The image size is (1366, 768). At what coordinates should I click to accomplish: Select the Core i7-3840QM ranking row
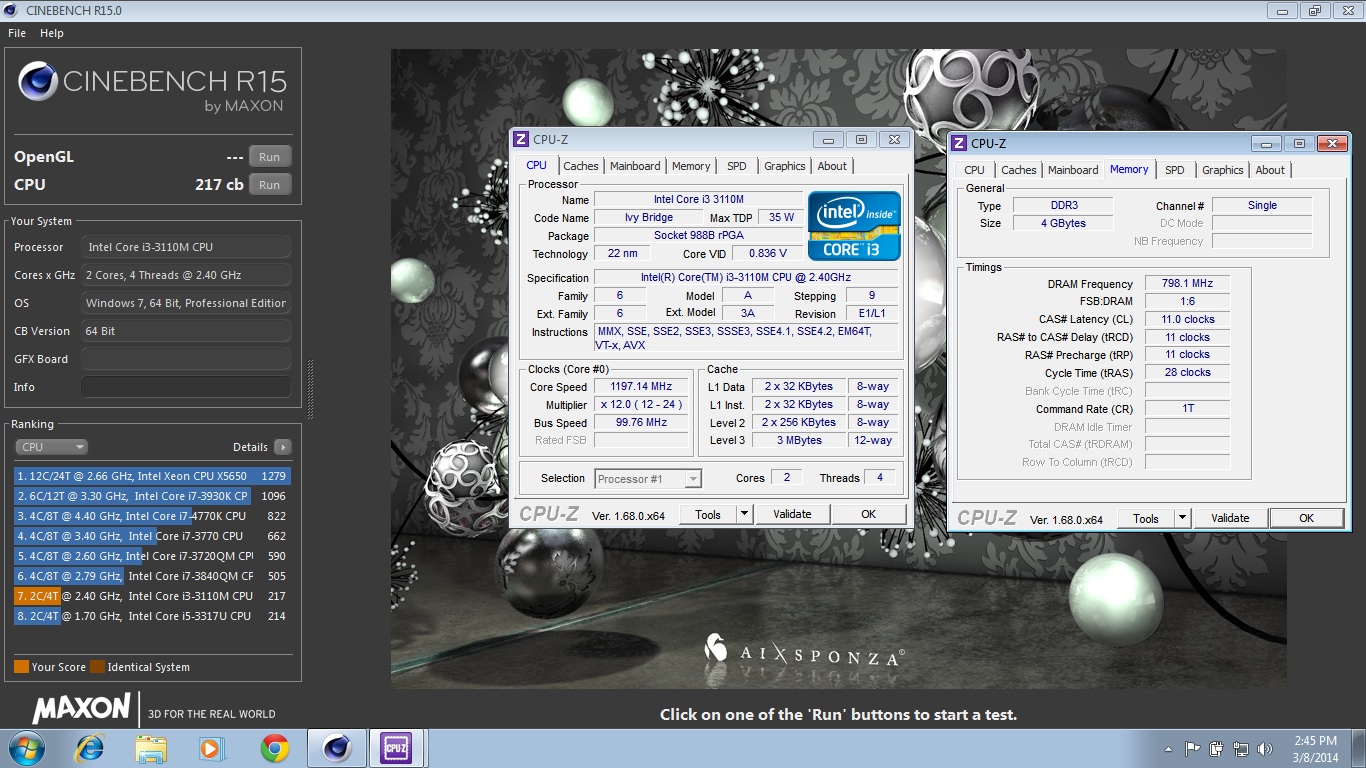pos(151,576)
